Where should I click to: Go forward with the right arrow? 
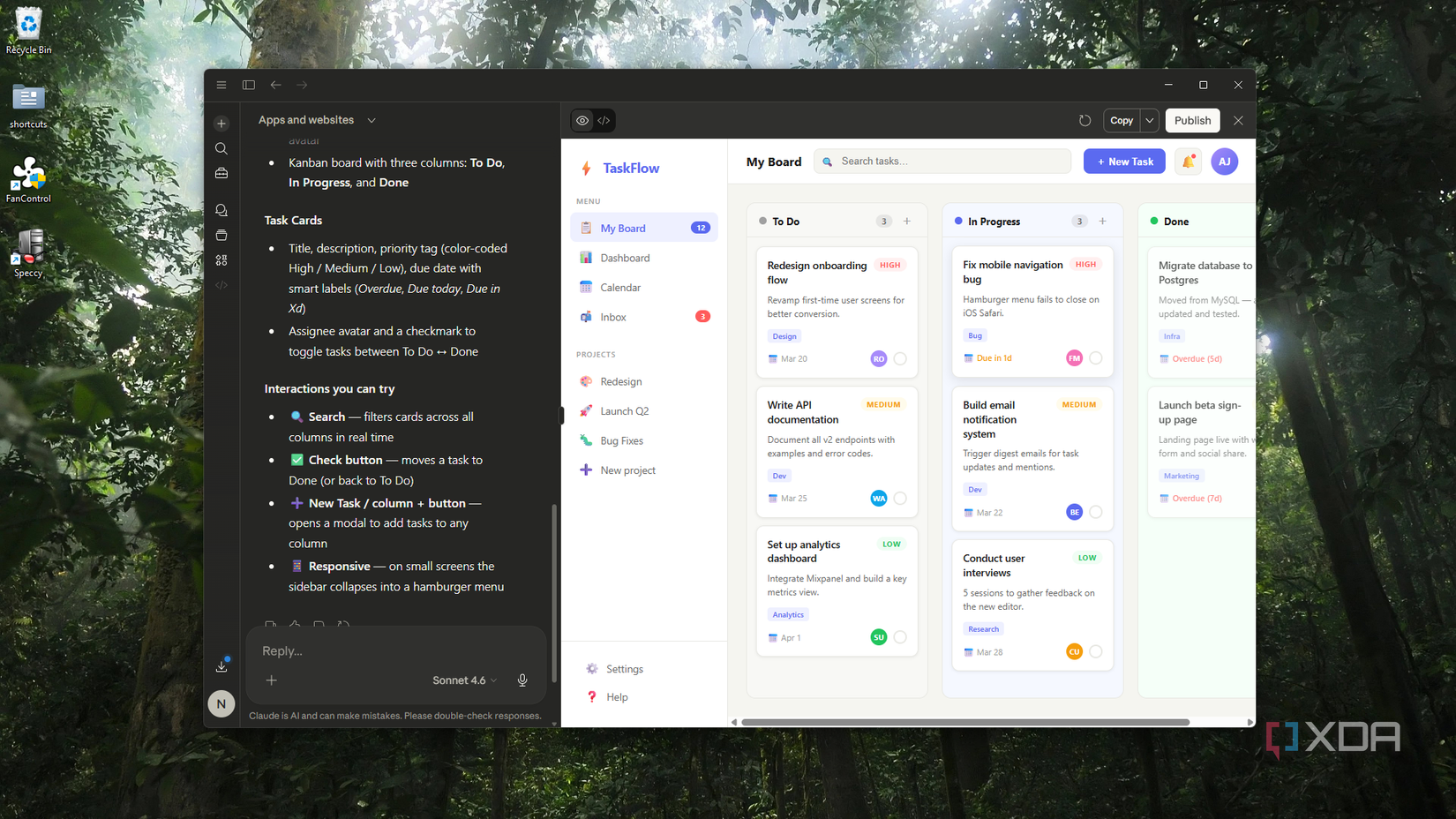(x=302, y=85)
